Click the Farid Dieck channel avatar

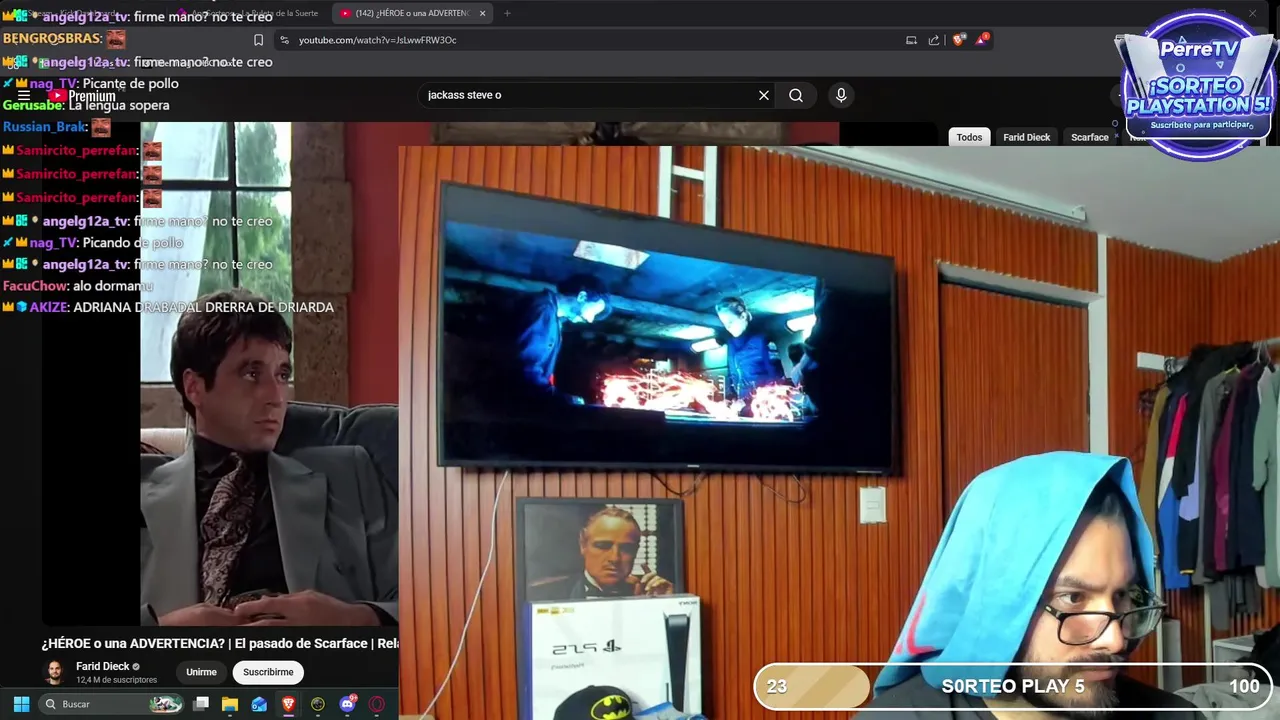tap(55, 672)
